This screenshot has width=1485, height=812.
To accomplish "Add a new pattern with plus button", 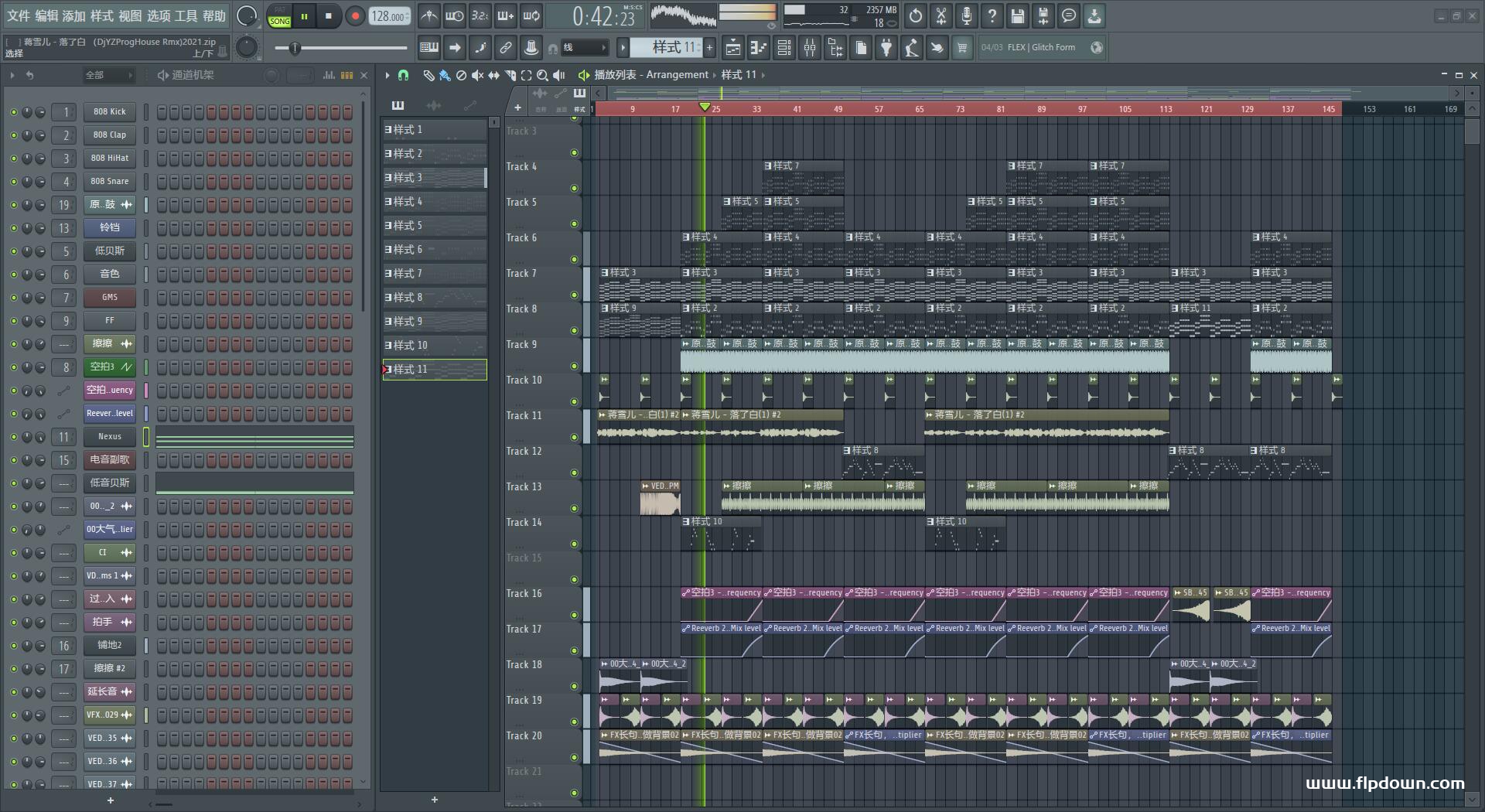I will click(x=709, y=48).
